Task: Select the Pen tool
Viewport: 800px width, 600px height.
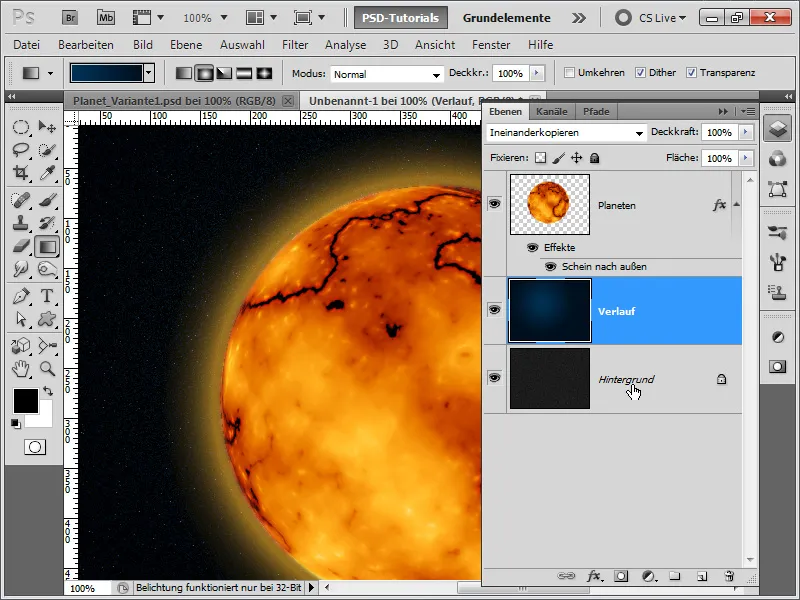Action: [x=20, y=296]
